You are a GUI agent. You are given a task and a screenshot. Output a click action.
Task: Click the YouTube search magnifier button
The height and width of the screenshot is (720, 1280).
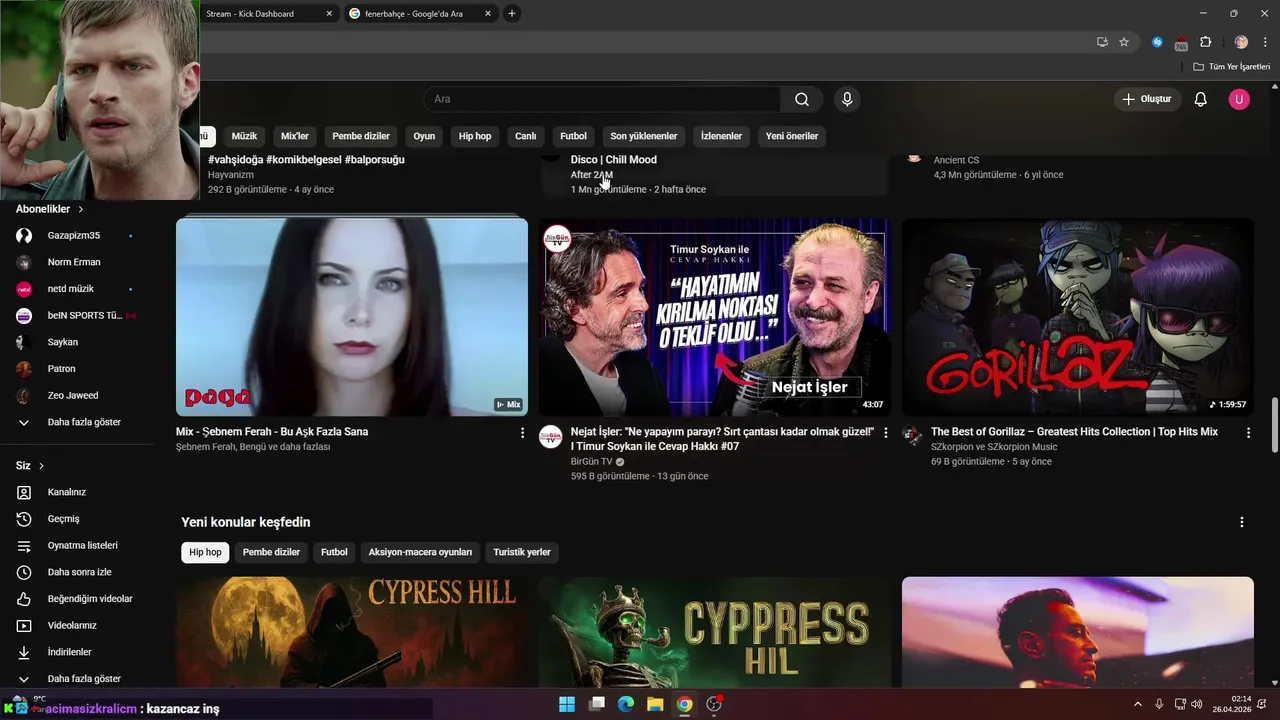click(802, 99)
